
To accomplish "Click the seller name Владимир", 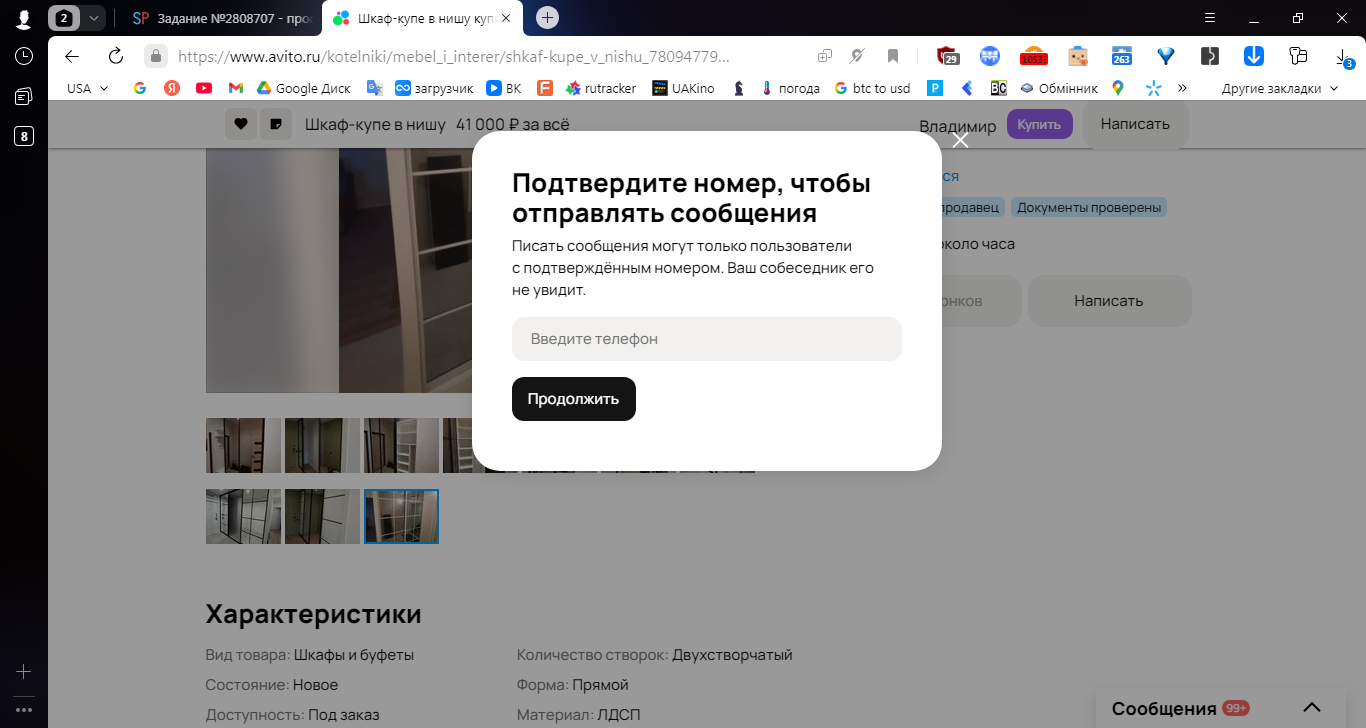I will pyautogui.click(x=958, y=126).
